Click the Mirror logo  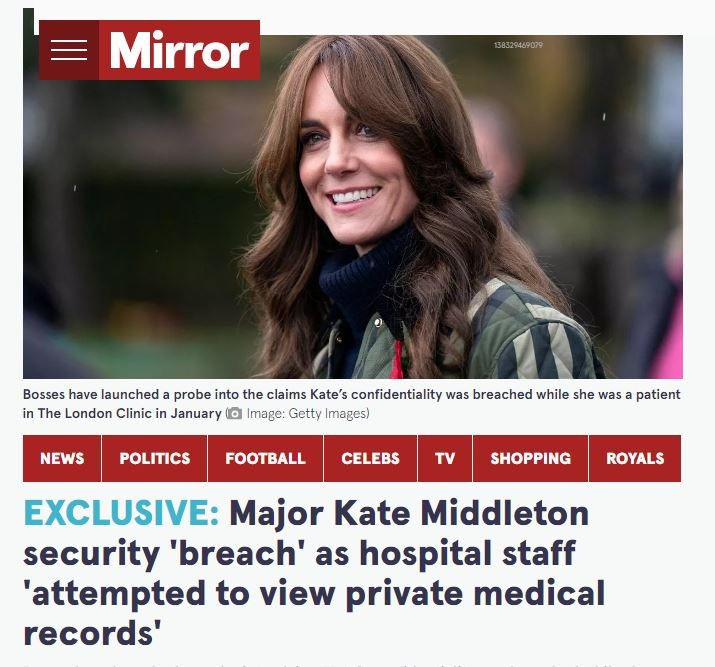(x=179, y=50)
